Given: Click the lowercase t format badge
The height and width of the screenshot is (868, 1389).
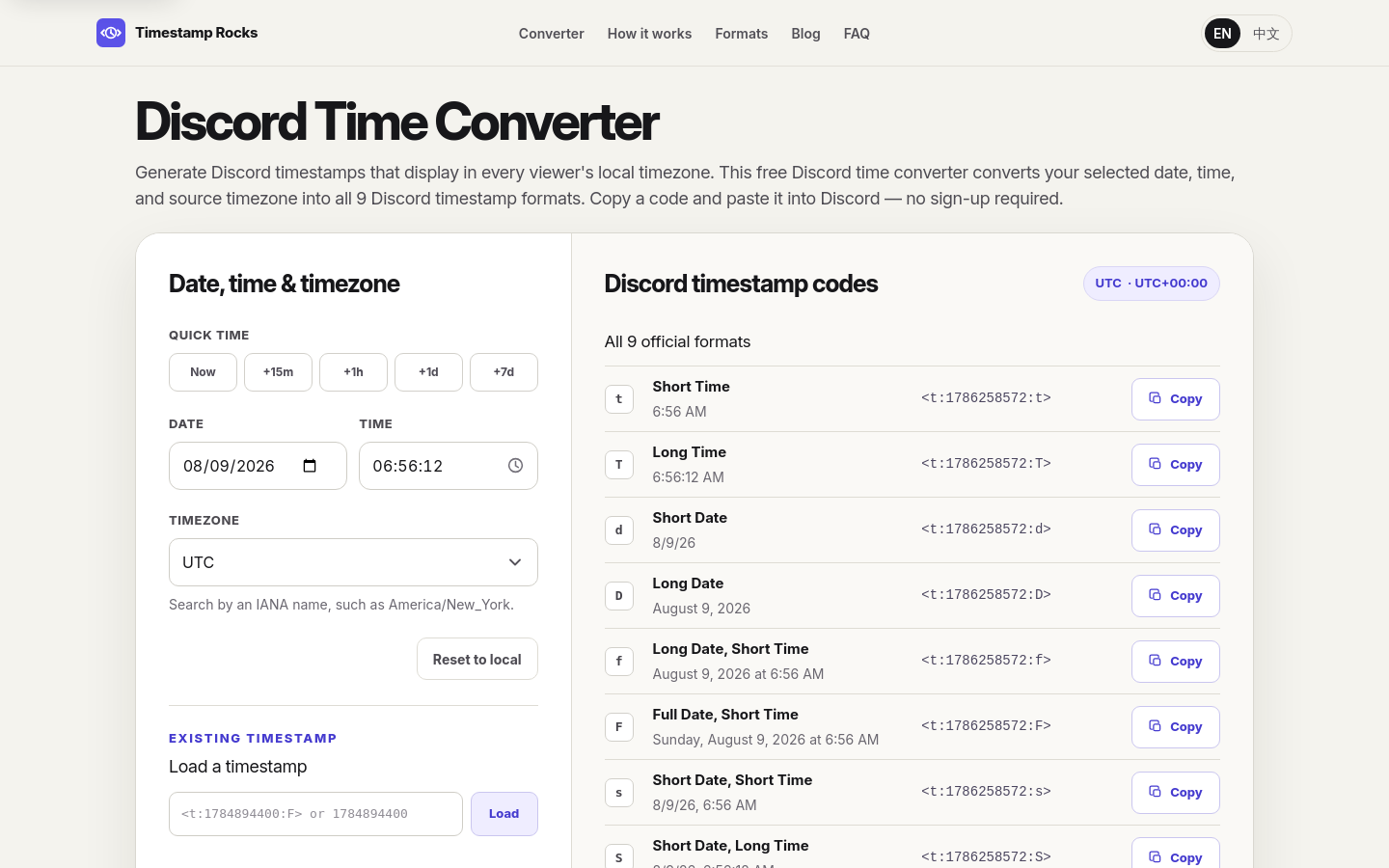Looking at the screenshot, I should click(619, 399).
